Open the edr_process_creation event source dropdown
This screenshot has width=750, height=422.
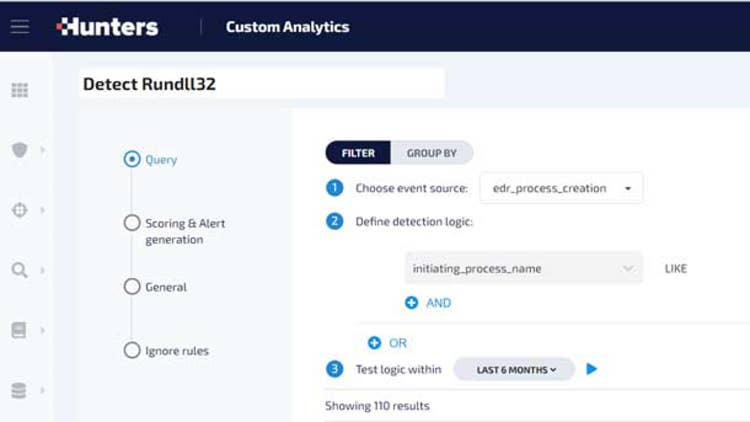[x=561, y=188]
